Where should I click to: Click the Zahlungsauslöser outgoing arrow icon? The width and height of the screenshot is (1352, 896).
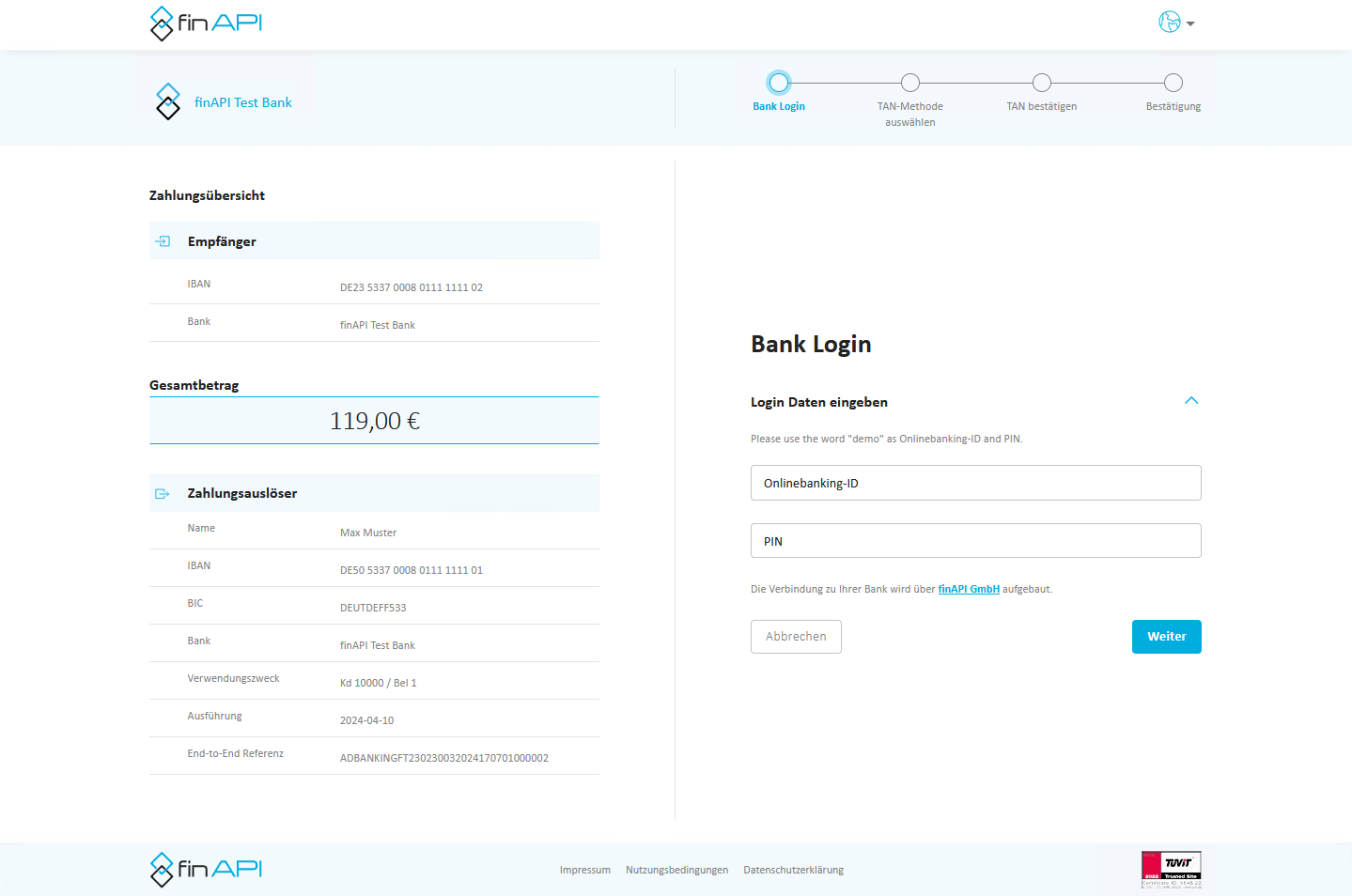(x=163, y=493)
